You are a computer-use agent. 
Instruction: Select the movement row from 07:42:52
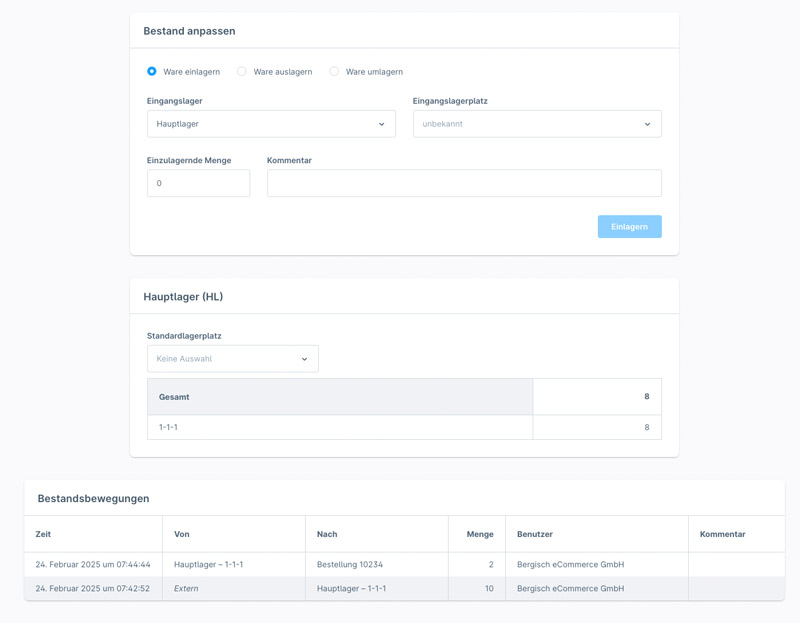click(92, 589)
